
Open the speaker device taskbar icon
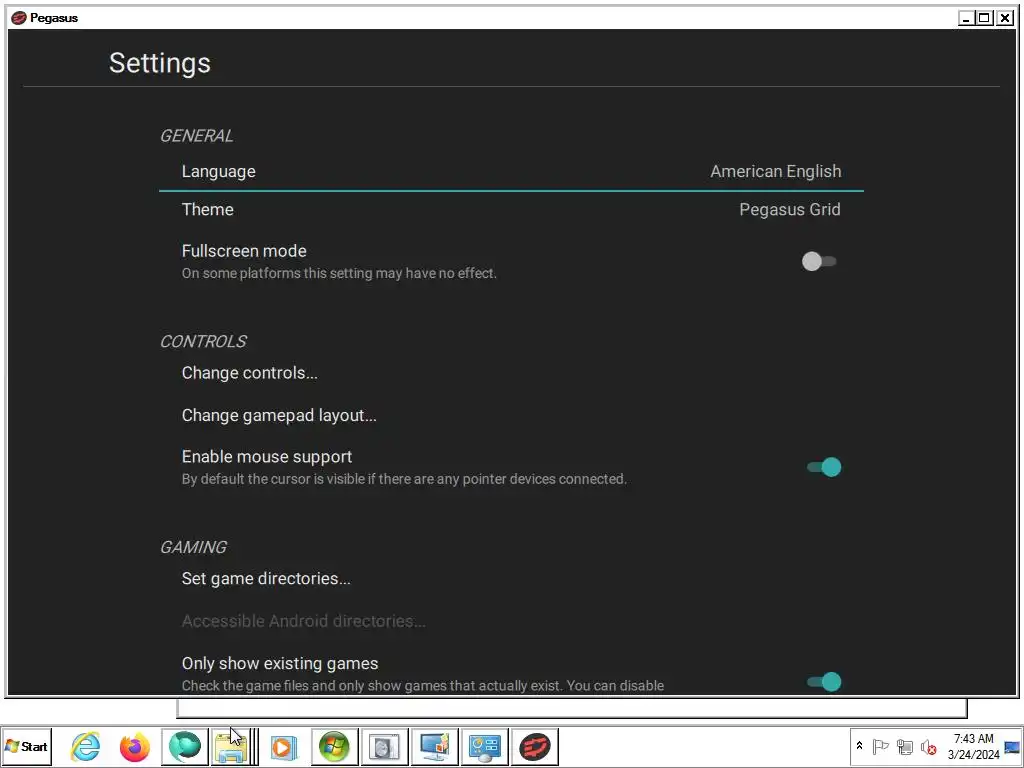click(x=384, y=746)
